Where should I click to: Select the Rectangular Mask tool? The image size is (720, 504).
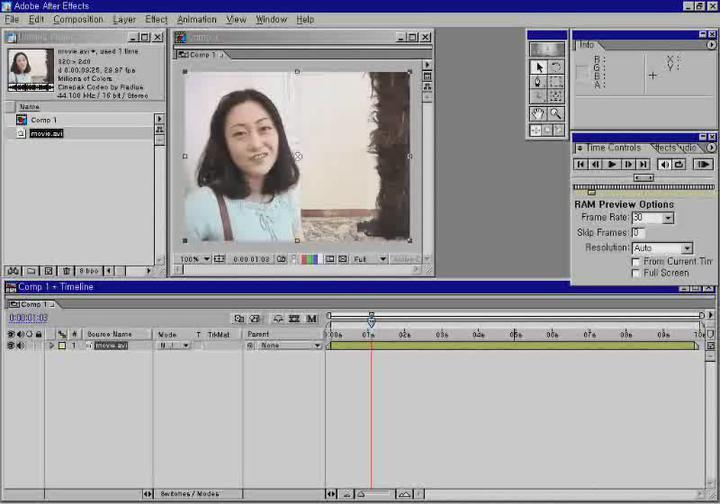[x=556, y=82]
